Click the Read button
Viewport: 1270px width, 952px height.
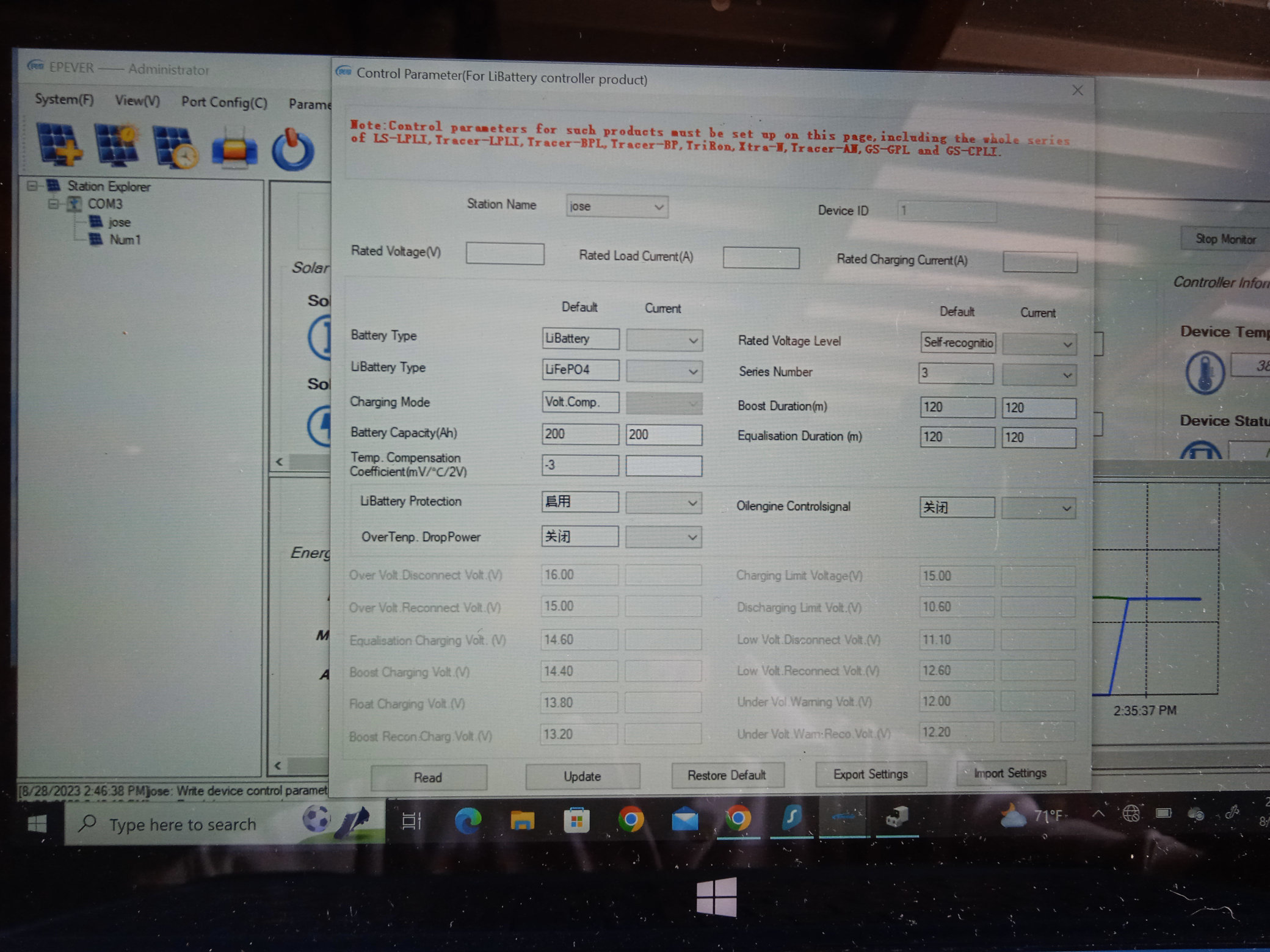tap(427, 777)
